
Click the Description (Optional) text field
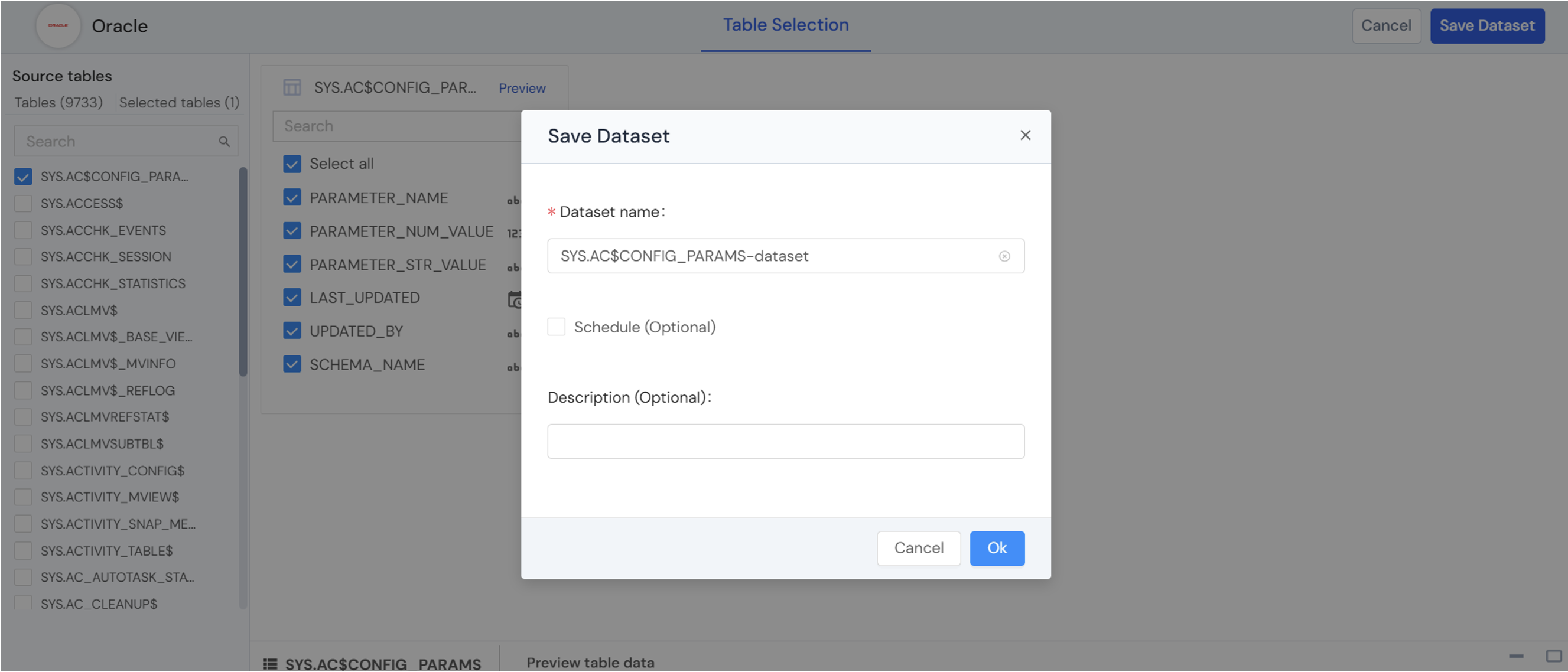(785, 442)
